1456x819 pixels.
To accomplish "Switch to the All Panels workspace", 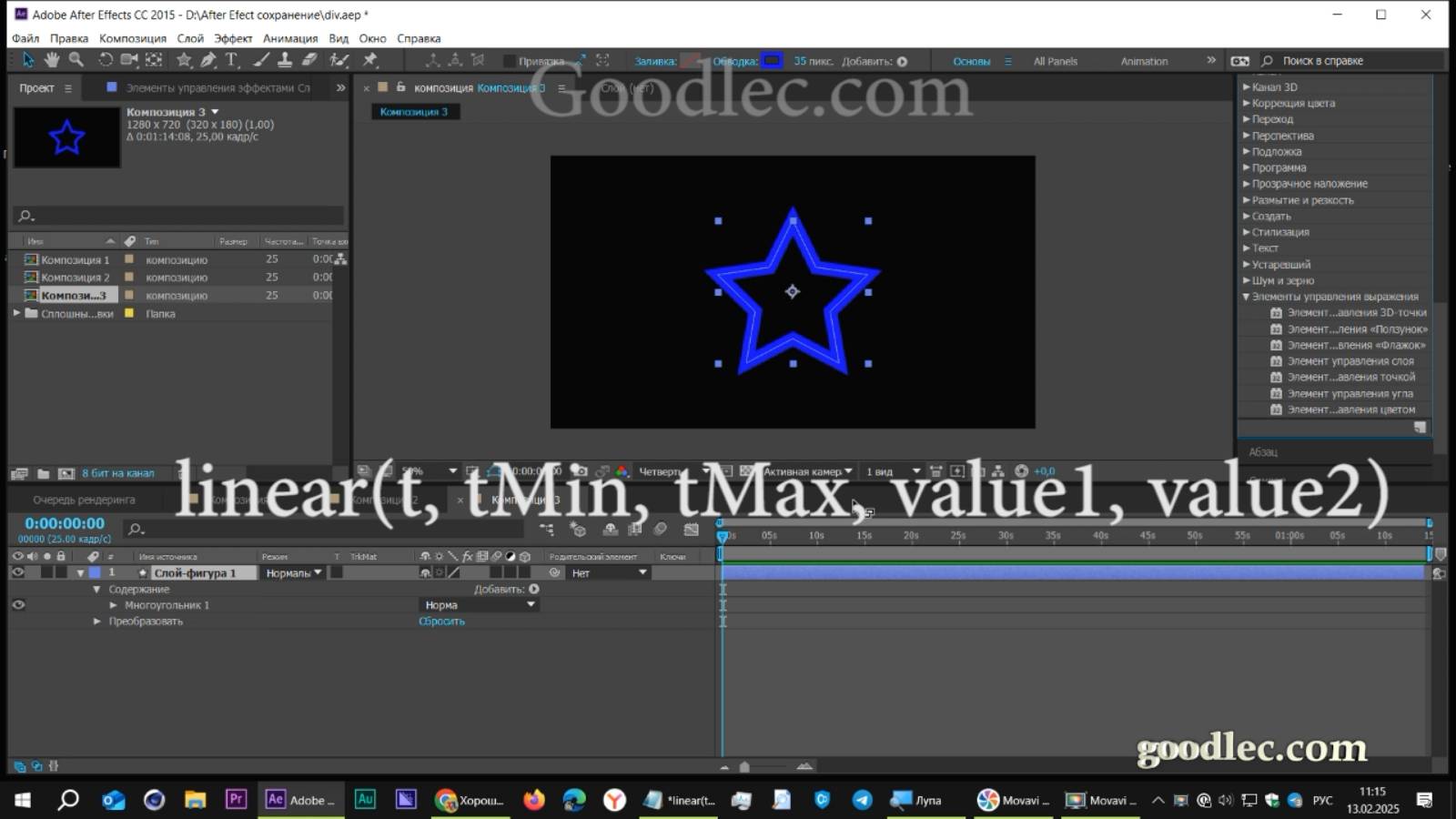I will pos(1056,61).
